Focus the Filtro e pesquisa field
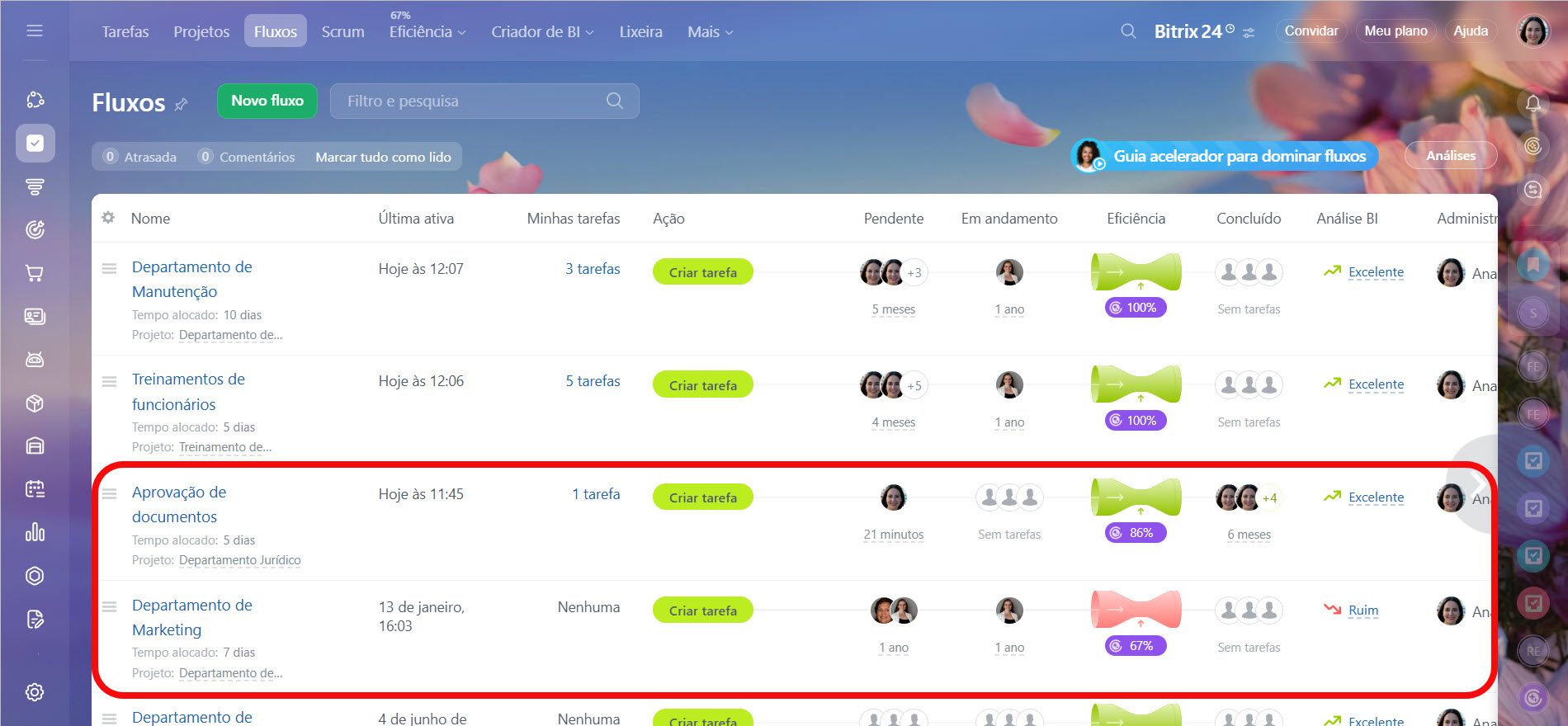Screen dimensions: 1568x726 click(x=484, y=101)
